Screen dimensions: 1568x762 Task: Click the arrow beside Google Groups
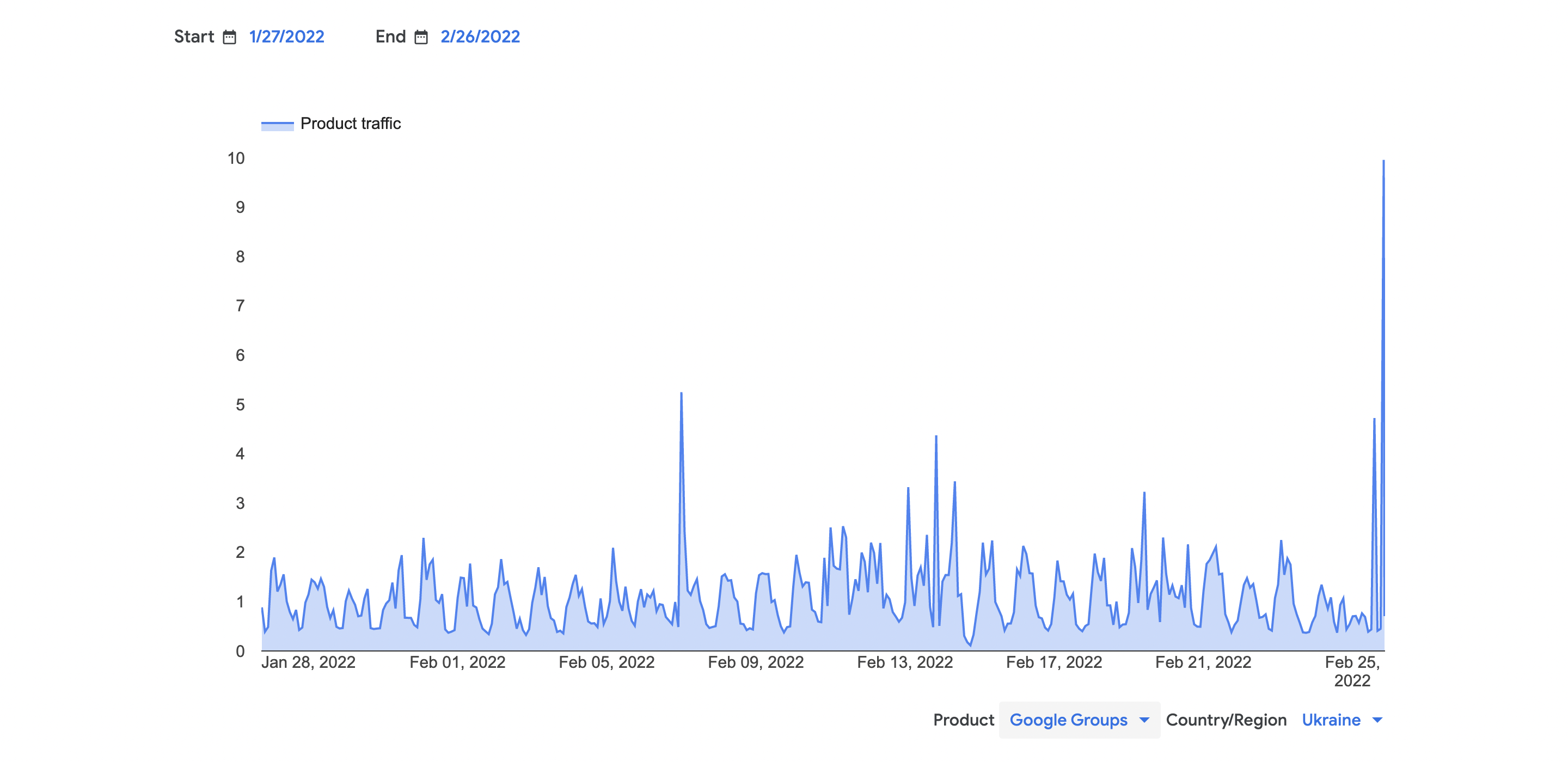click(1144, 720)
